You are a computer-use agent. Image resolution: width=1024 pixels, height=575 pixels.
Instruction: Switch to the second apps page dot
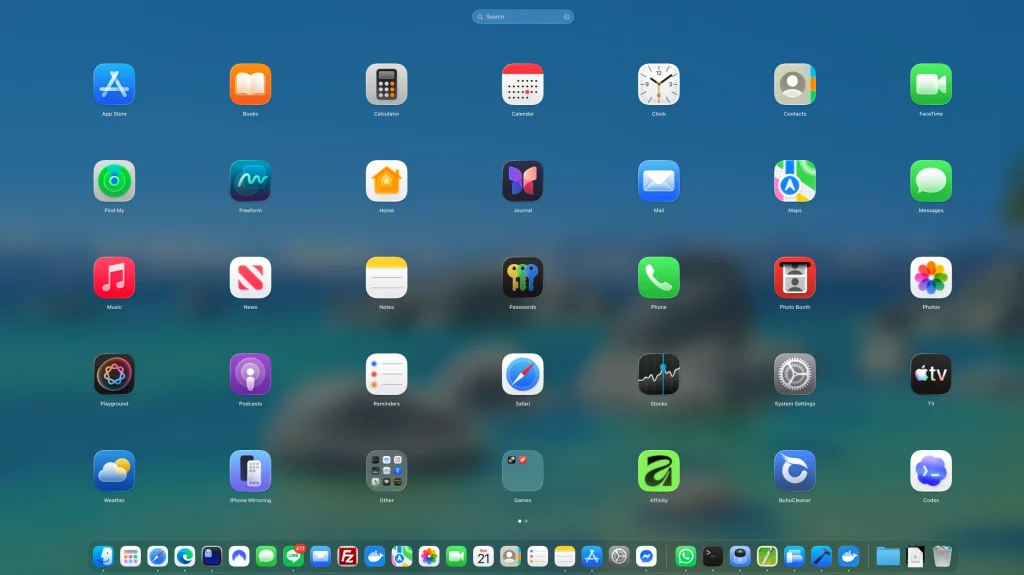(526, 521)
